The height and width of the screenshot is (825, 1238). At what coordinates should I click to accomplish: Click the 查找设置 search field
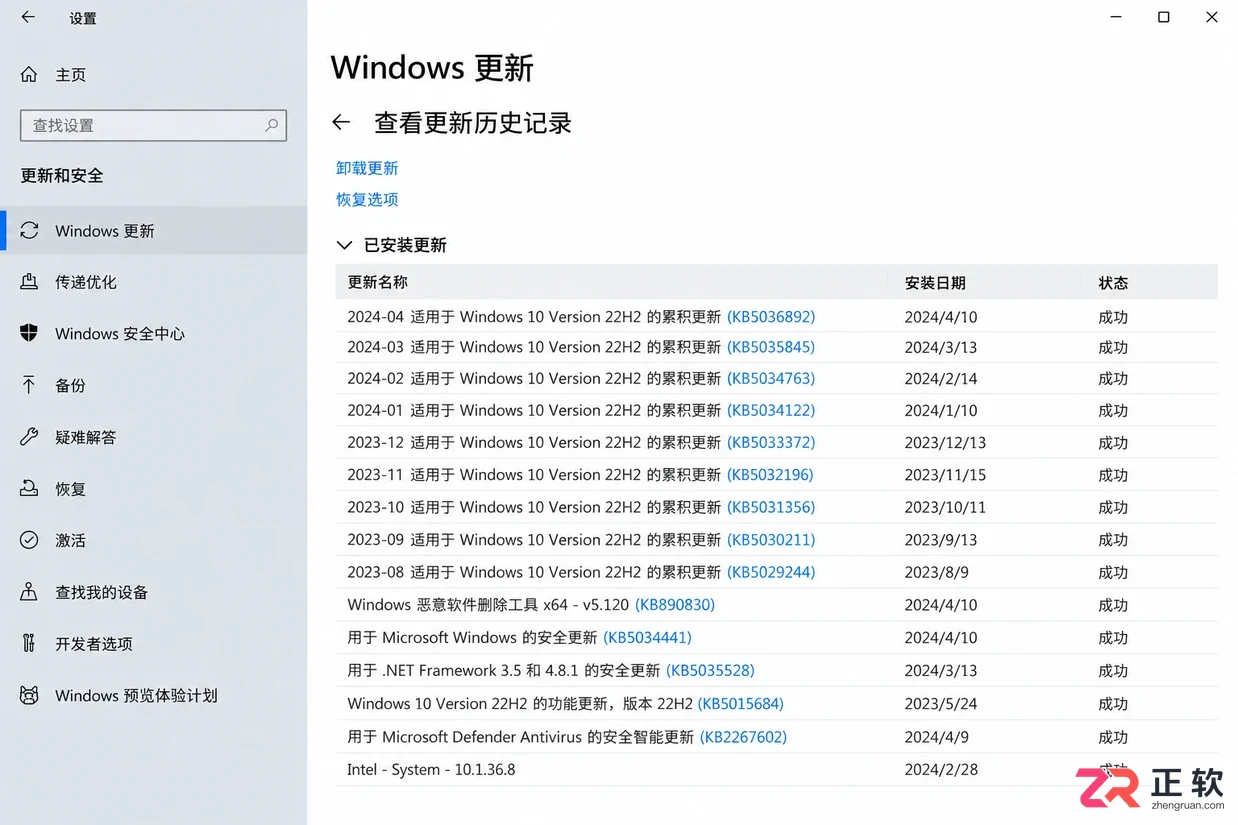(x=153, y=125)
